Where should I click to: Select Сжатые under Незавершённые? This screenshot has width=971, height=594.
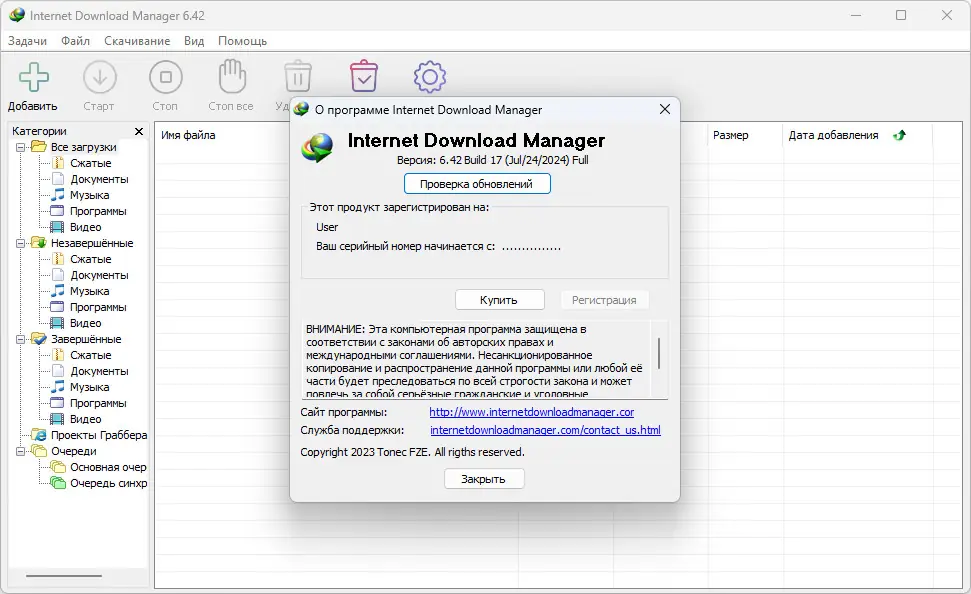pyautogui.click(x=90, y=259)
